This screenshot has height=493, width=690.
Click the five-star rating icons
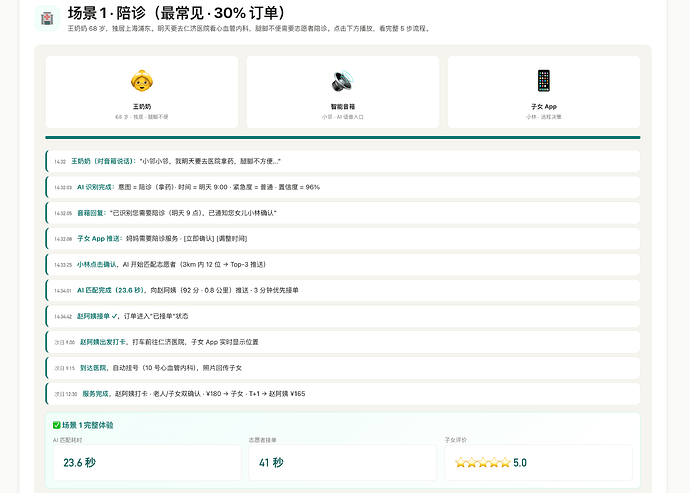click(483, 463)
